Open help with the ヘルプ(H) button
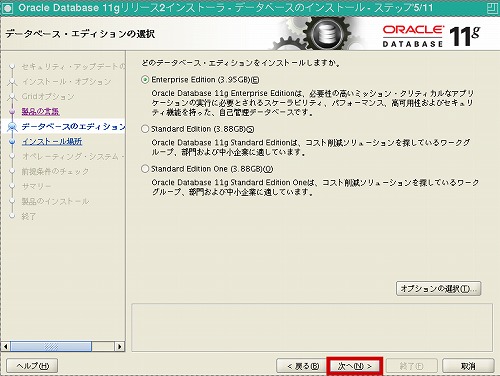This screenshot has height=376, width=500. tap(32, 366)
